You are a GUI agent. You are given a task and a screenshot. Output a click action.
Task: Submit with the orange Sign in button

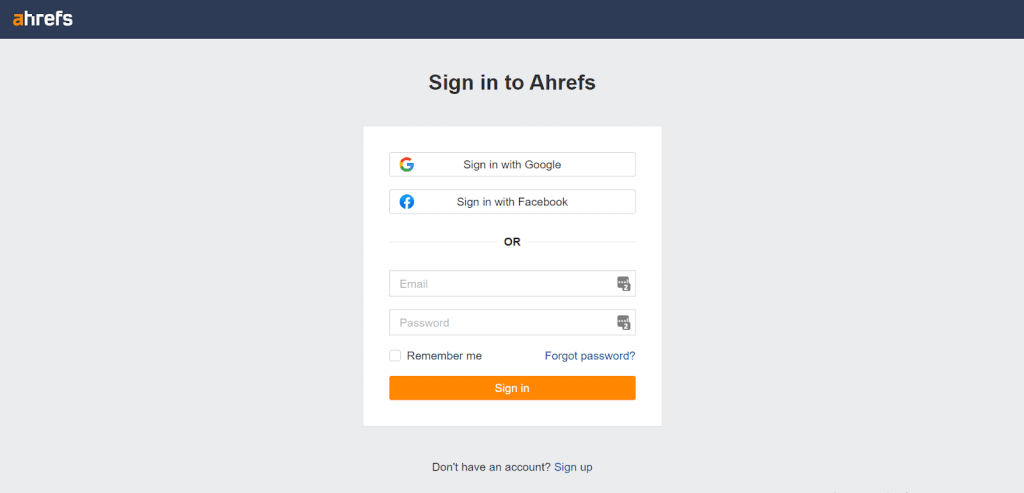click(512, 388)
